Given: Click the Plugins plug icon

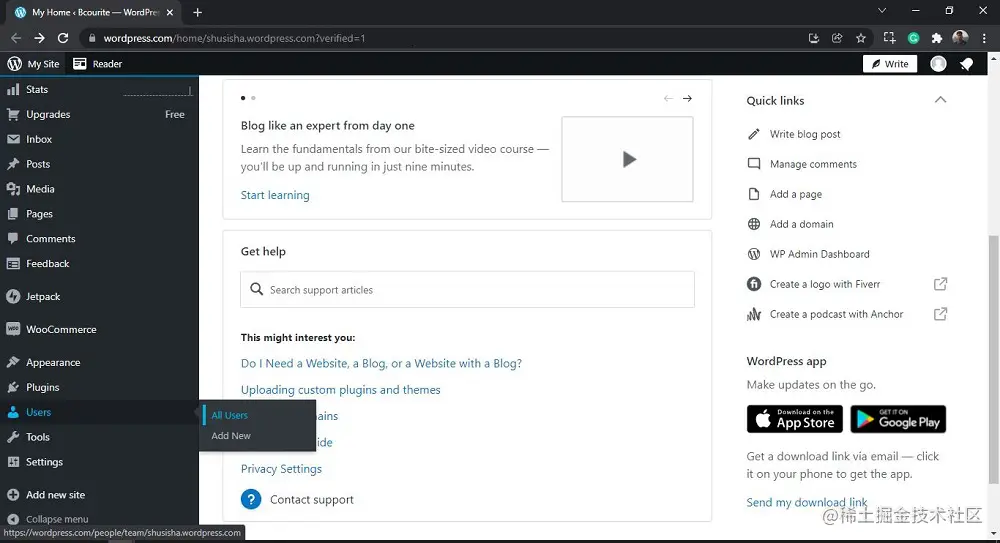Looking at the screenshot, I should 13,388.
